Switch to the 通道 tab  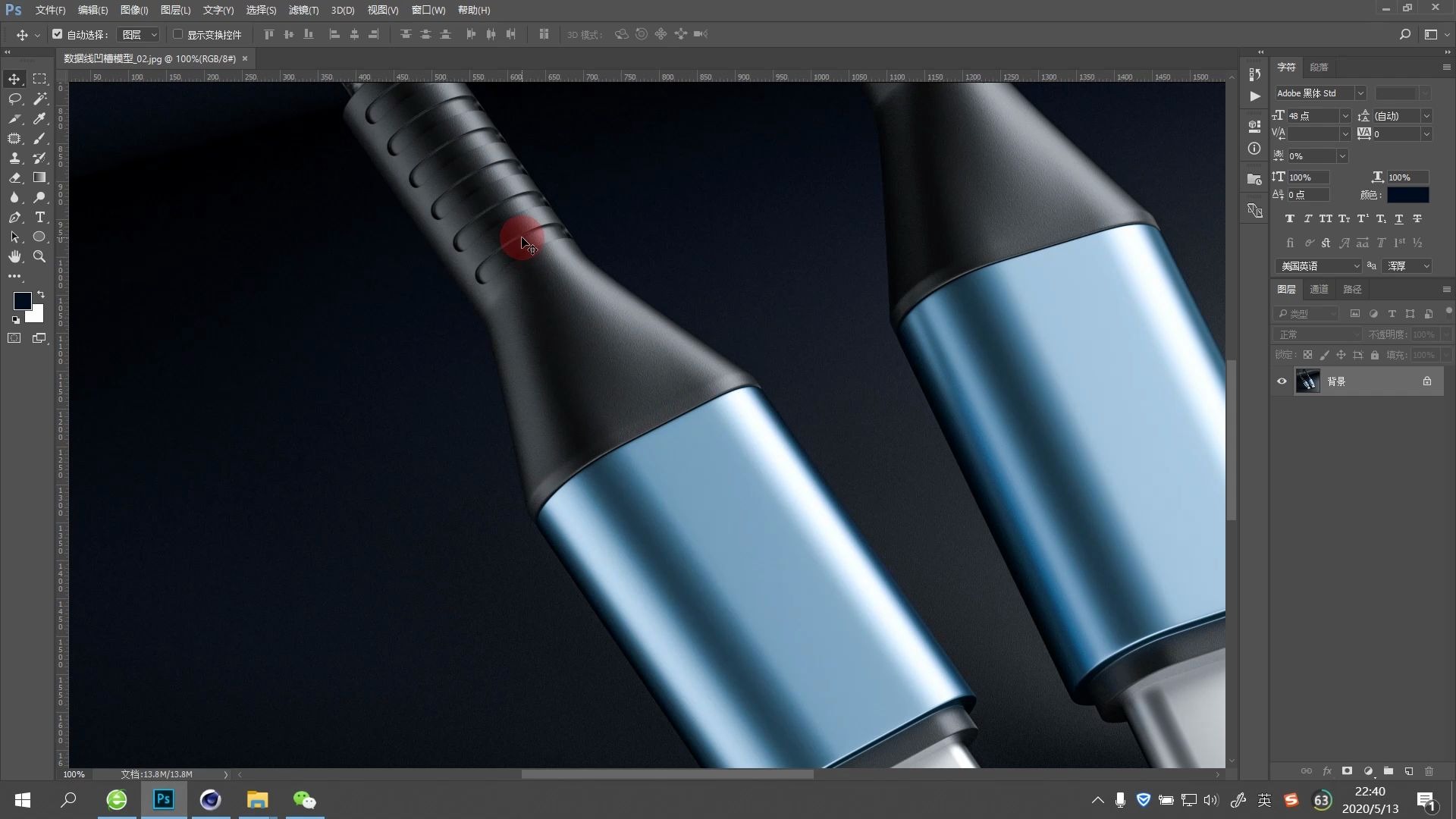click(1319, 289)
